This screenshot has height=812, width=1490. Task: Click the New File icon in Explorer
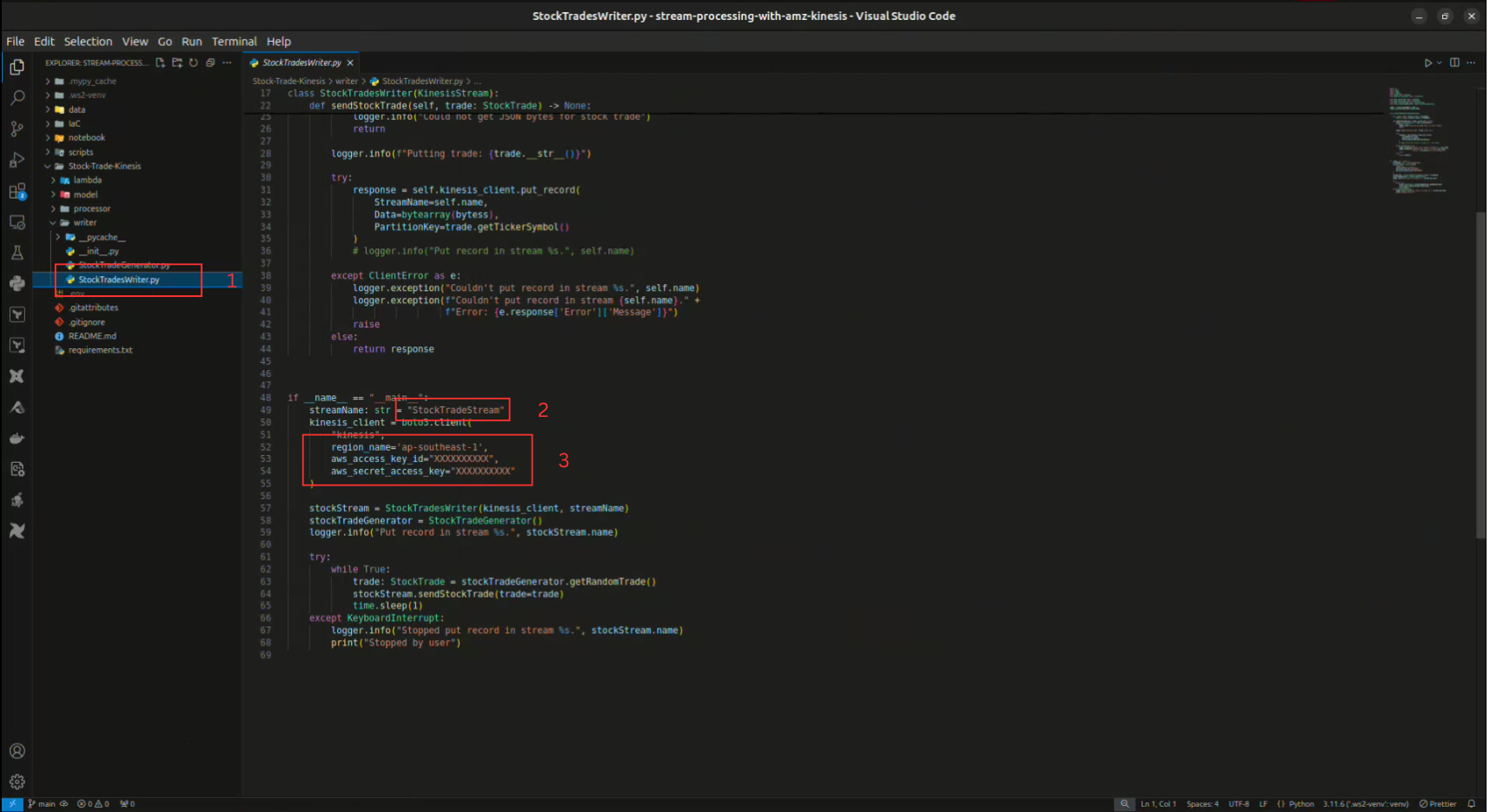[160, 63]
